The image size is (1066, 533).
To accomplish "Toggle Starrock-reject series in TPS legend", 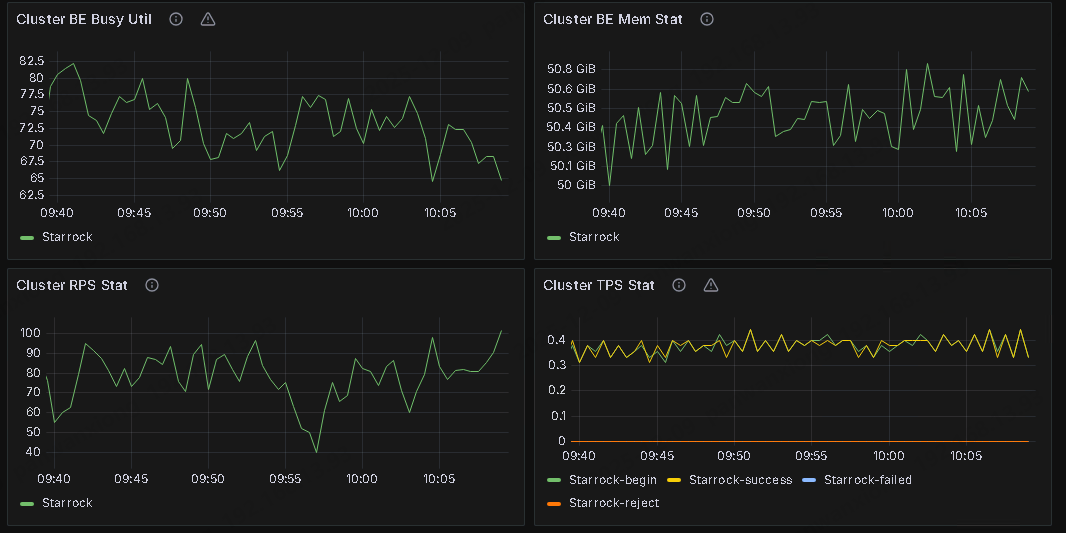I will point(613,503).
